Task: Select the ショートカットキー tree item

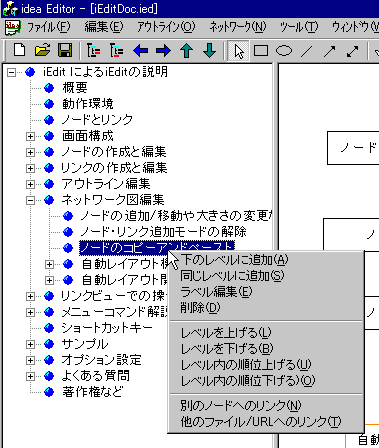Action: pos(107,328)
